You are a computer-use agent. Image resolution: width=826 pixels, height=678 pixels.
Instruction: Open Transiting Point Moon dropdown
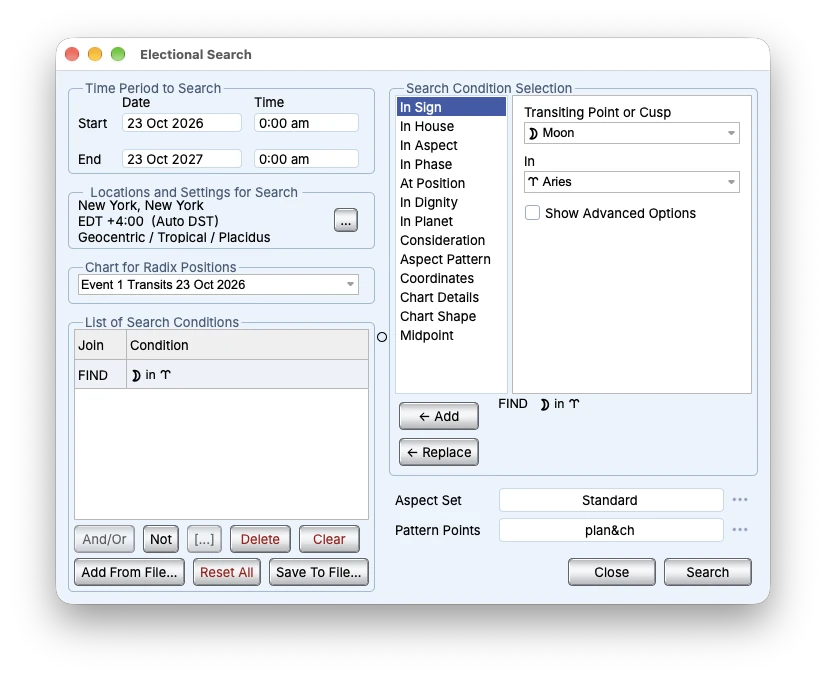point(632,133)
